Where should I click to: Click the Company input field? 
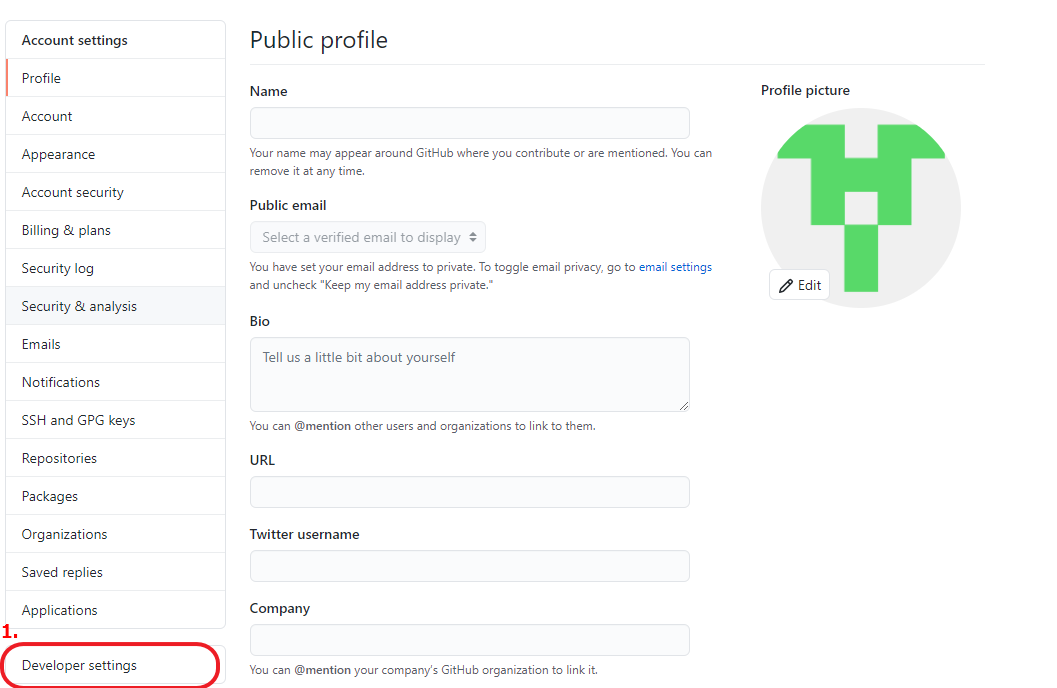coord(470,640)
